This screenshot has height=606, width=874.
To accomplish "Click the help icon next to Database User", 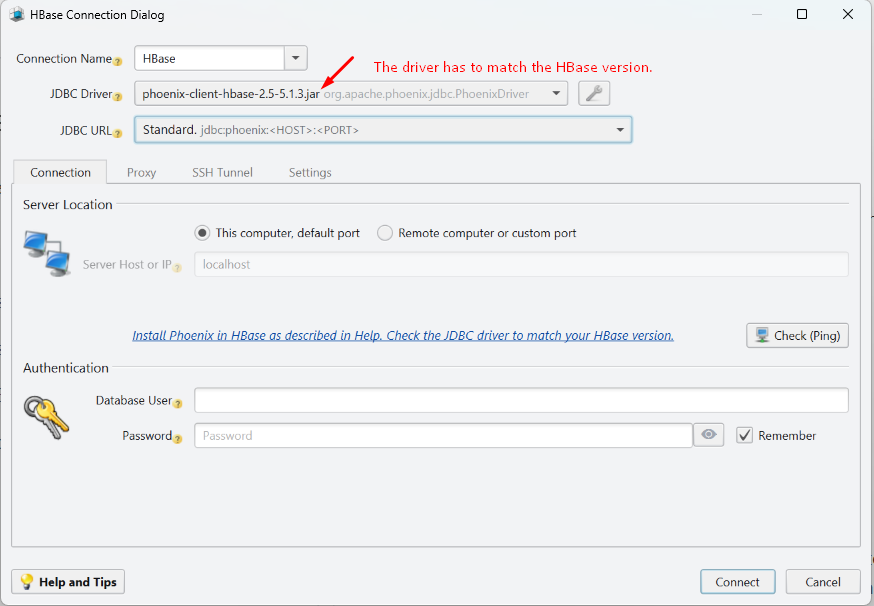I will click(176, 402).
